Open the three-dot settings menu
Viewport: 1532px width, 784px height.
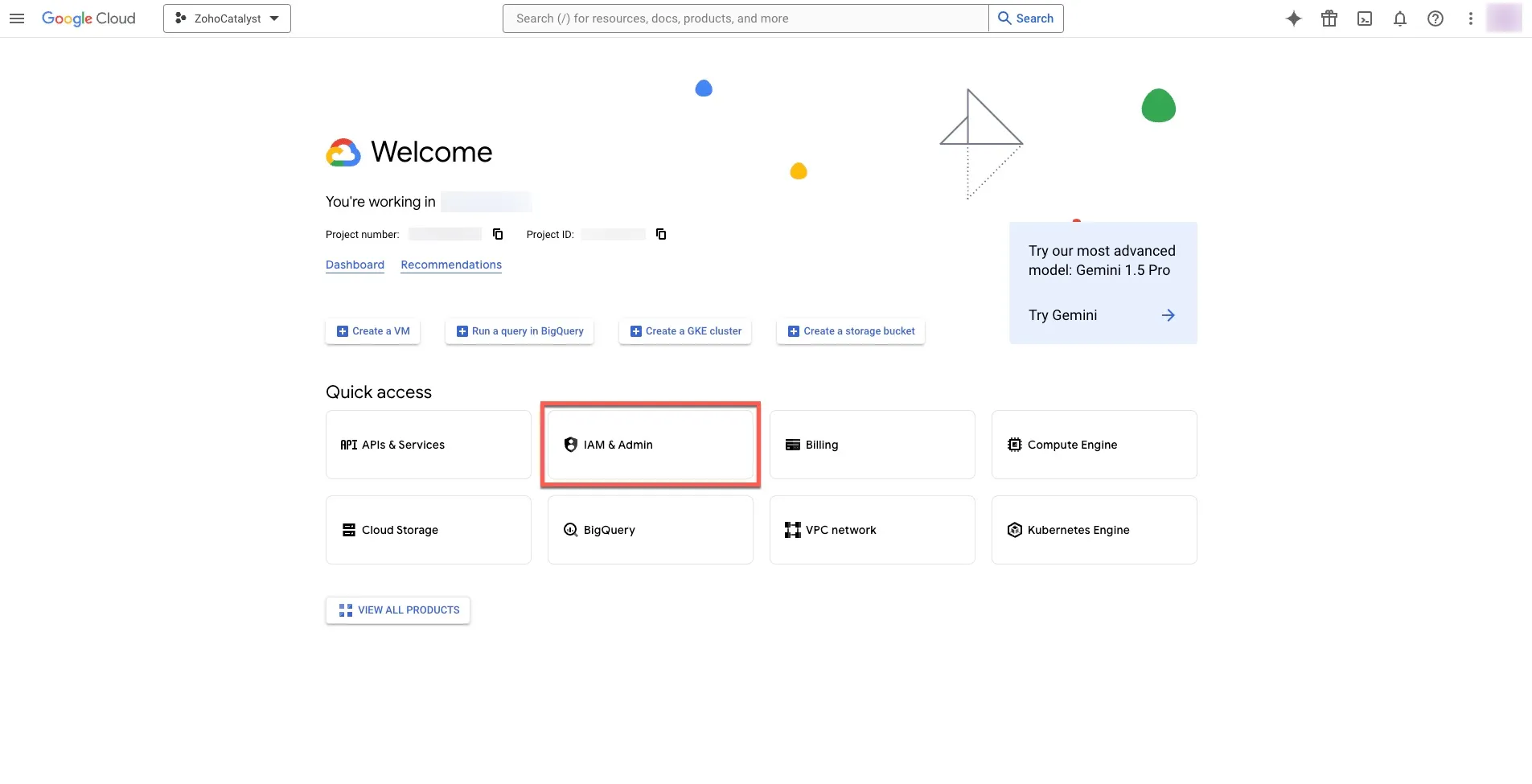pyautogui.click(x=1471, y=18)
